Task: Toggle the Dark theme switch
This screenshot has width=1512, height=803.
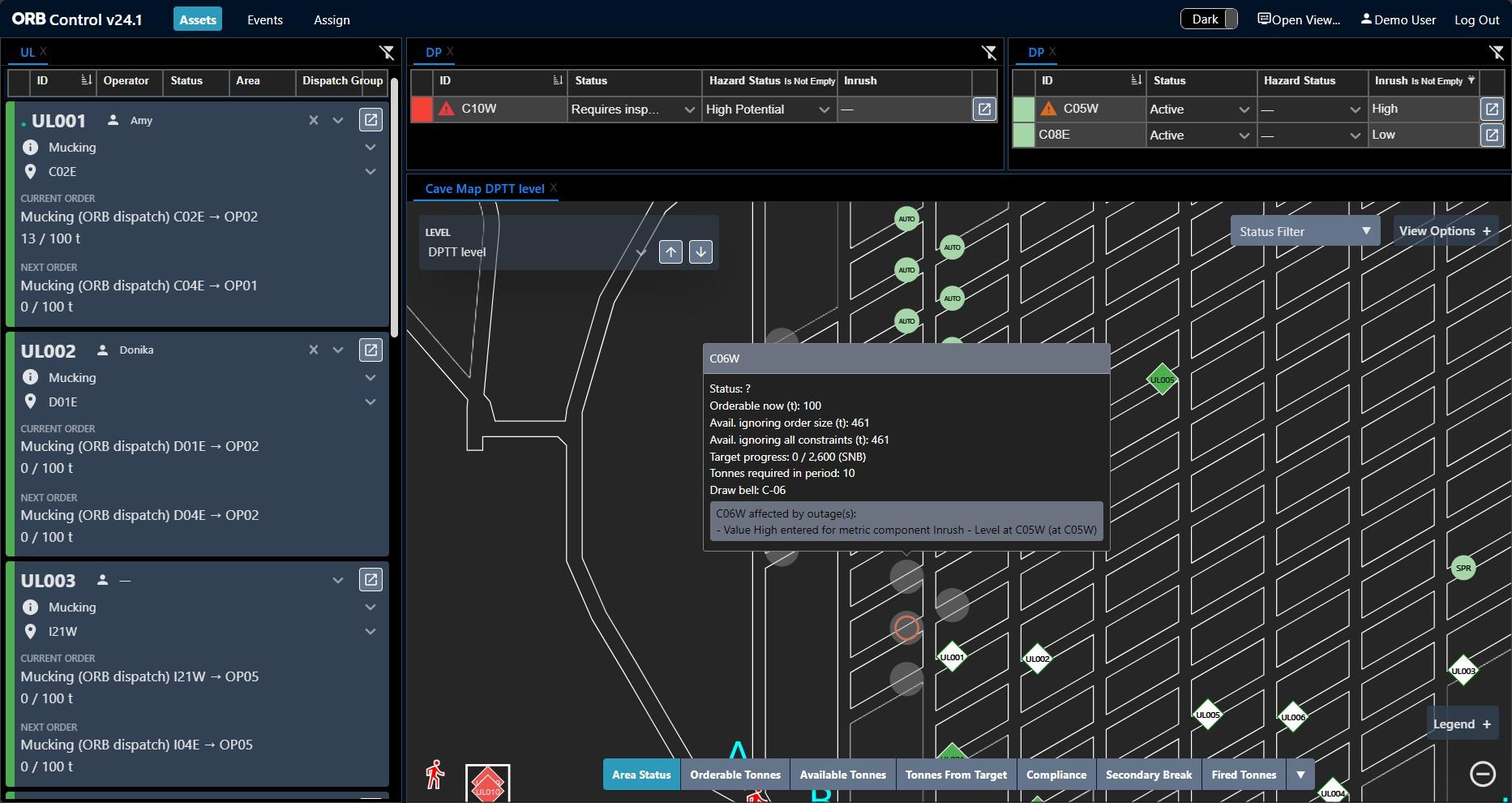Action: pyautogui.click(x=1209, y=19)
